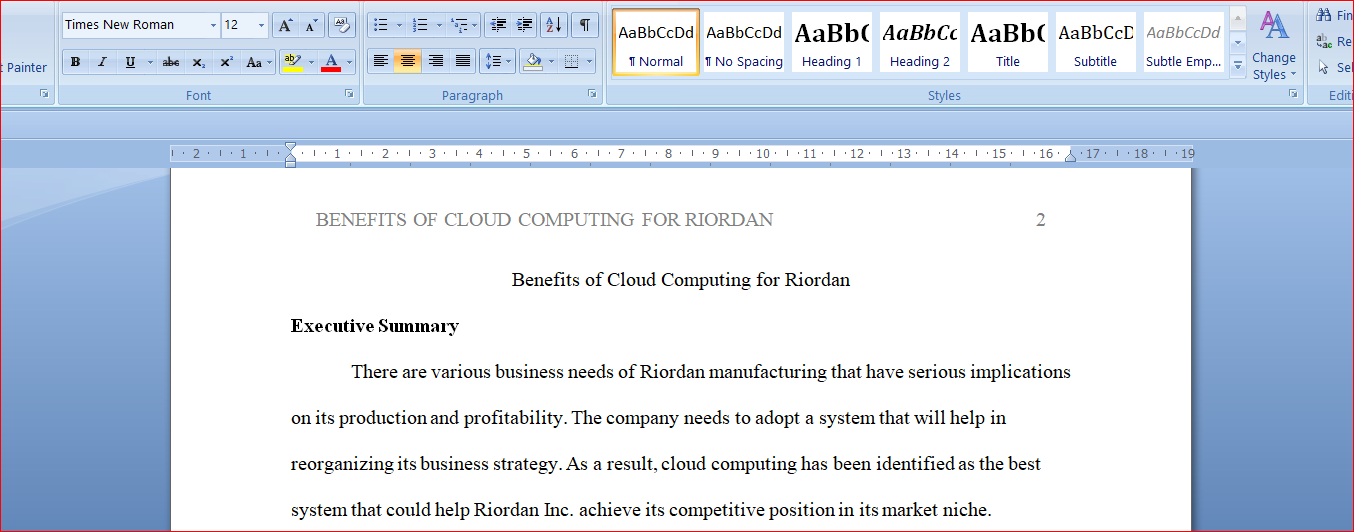
Task: Click the Decrease Indent icon
Action: tap(498, 25)
